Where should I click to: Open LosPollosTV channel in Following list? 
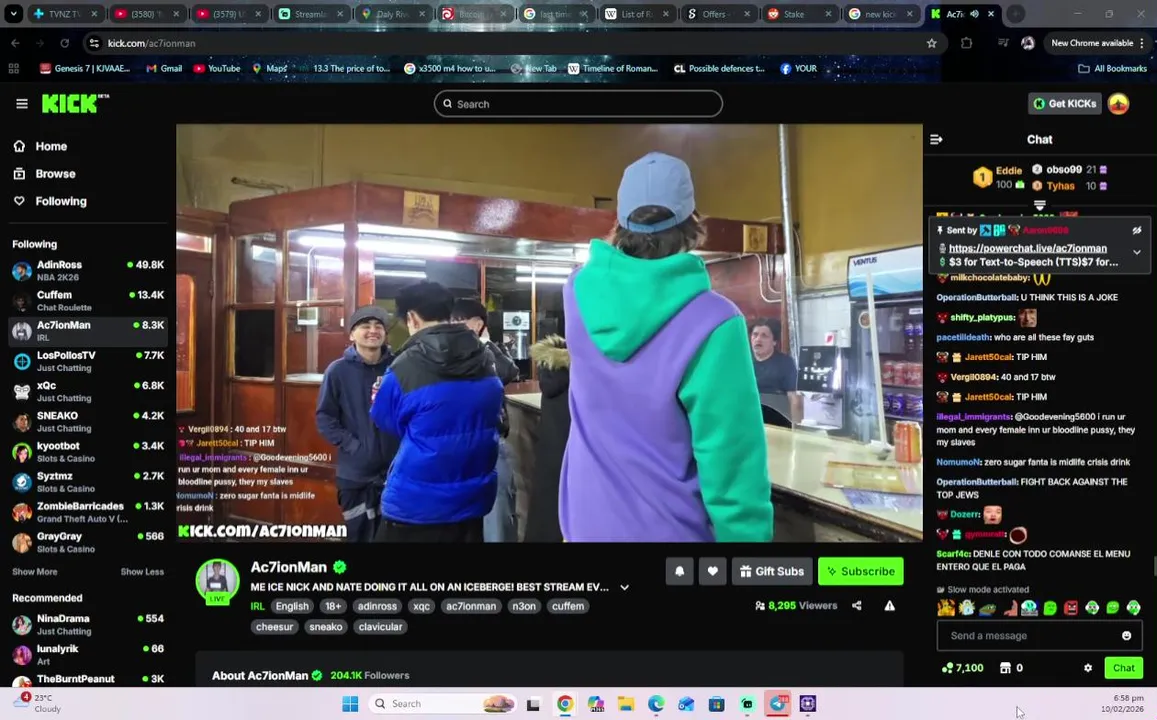point(88,361)
